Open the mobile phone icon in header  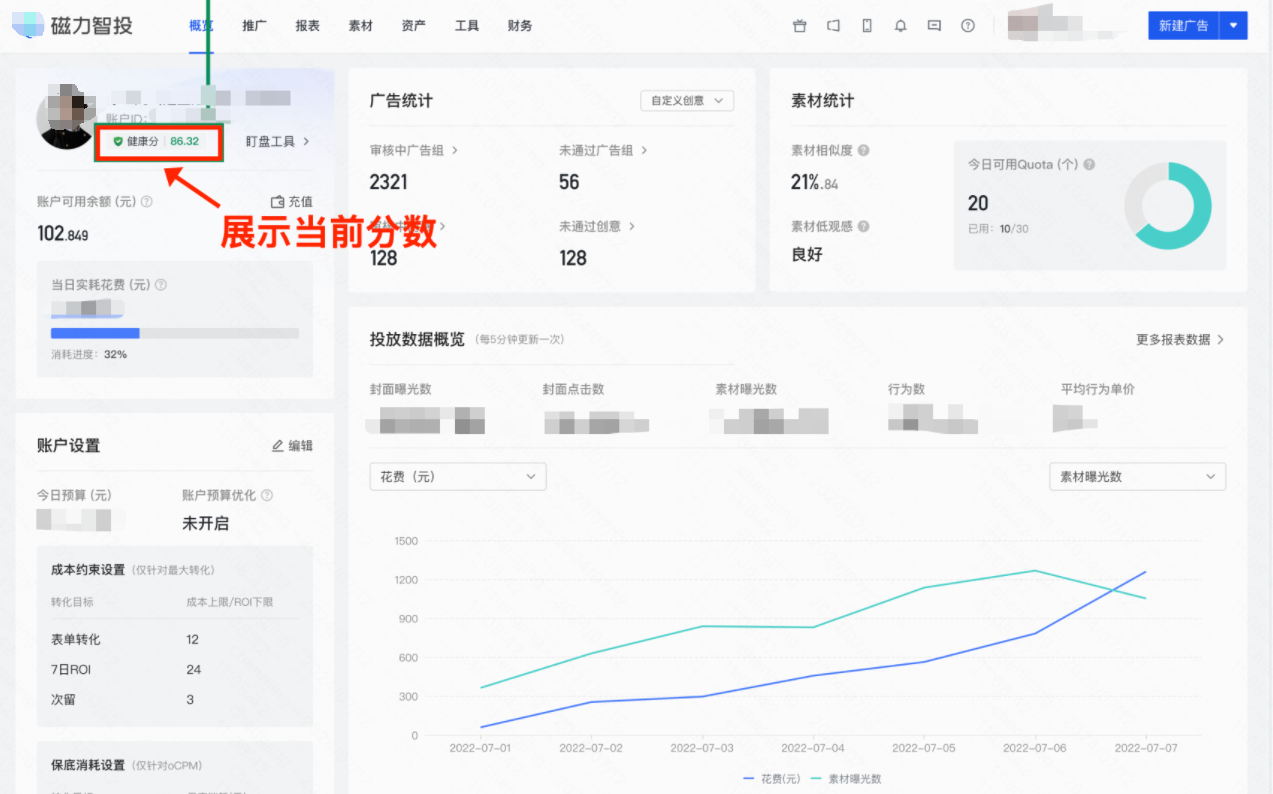867,26
